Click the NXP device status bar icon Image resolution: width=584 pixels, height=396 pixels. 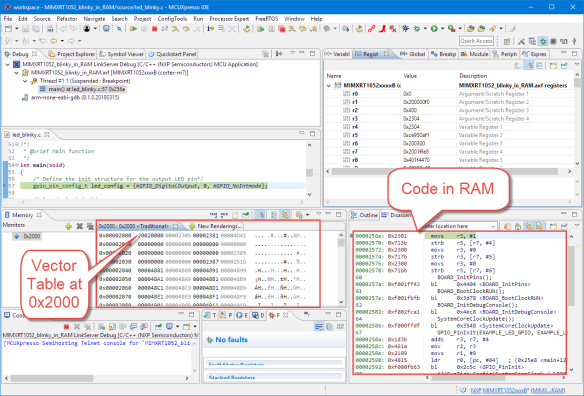click(x=463, y=390)
